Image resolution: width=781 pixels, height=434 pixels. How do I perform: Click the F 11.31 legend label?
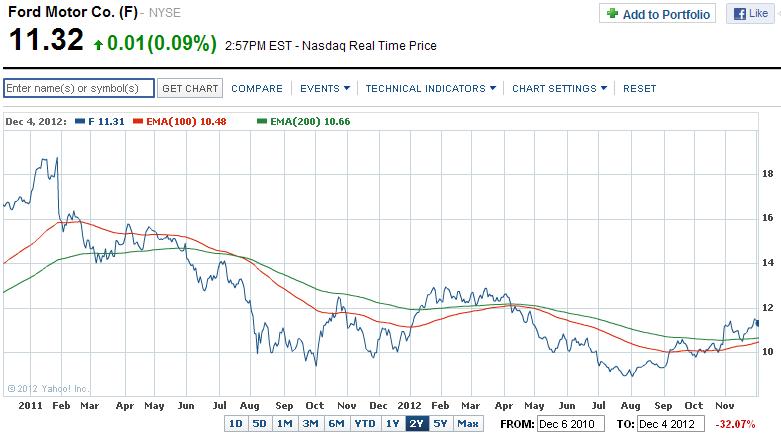[106, 122]
